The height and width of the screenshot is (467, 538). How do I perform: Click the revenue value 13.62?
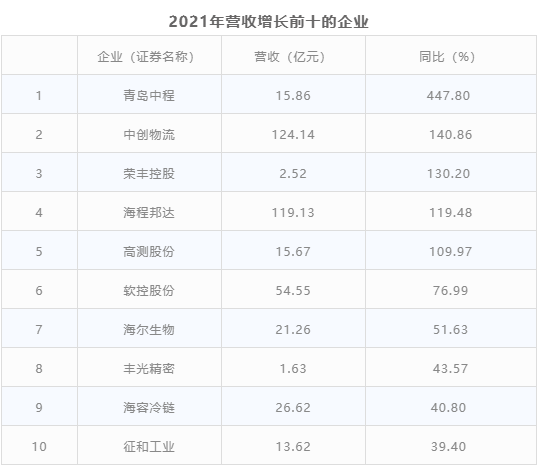point(293,447)
